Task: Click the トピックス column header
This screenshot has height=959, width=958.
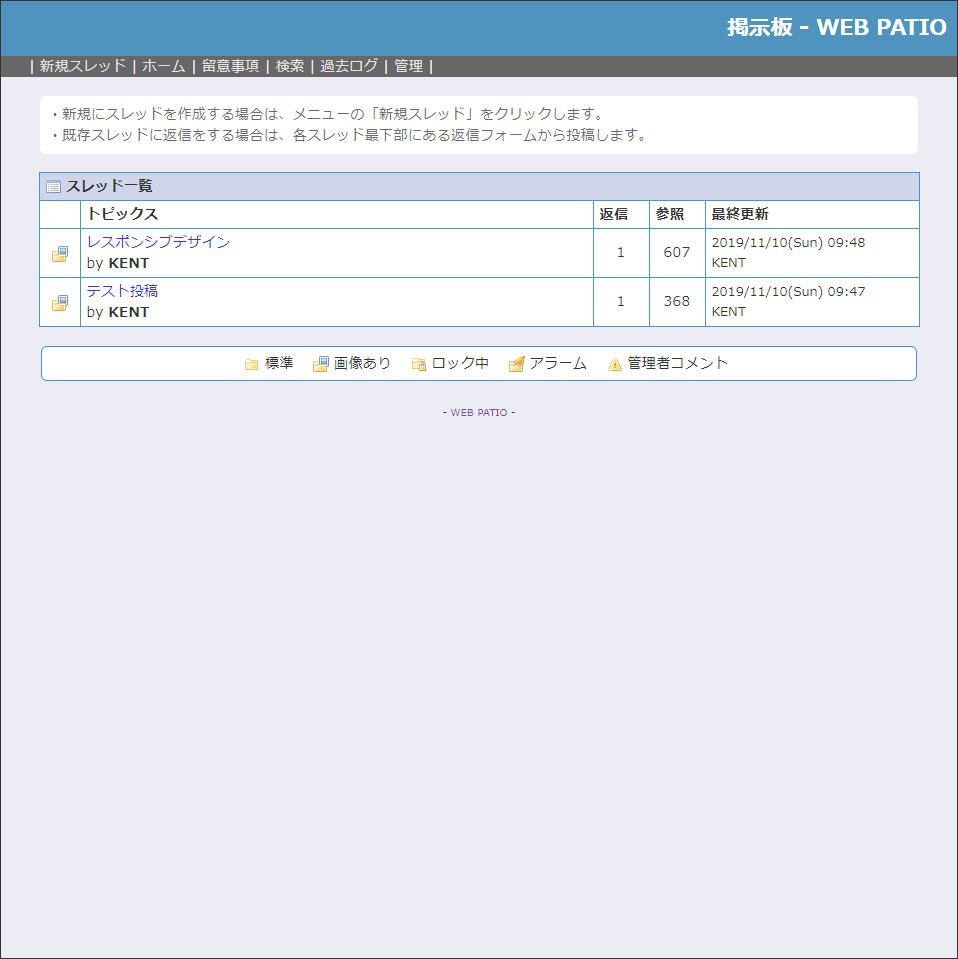Action: coord(122,214)
